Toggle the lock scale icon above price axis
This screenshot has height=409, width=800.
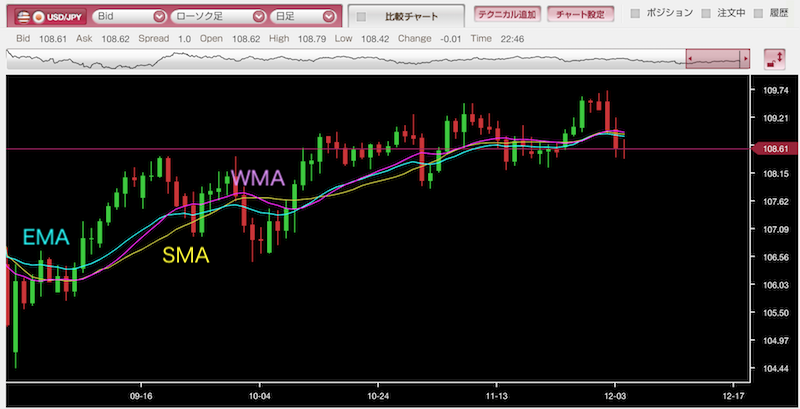(773, 59)
